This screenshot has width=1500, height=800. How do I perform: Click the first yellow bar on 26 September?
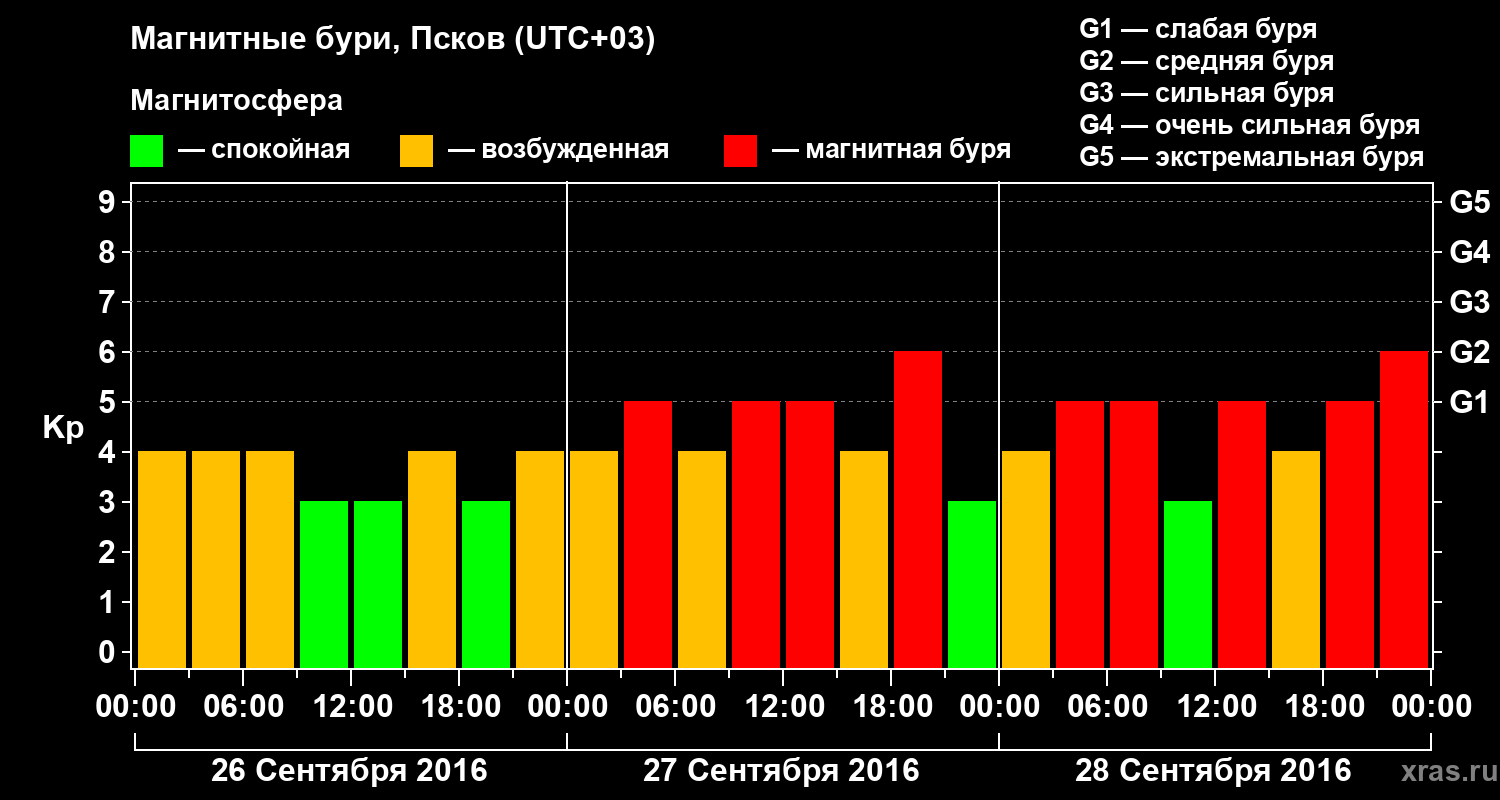coord(162,559)
